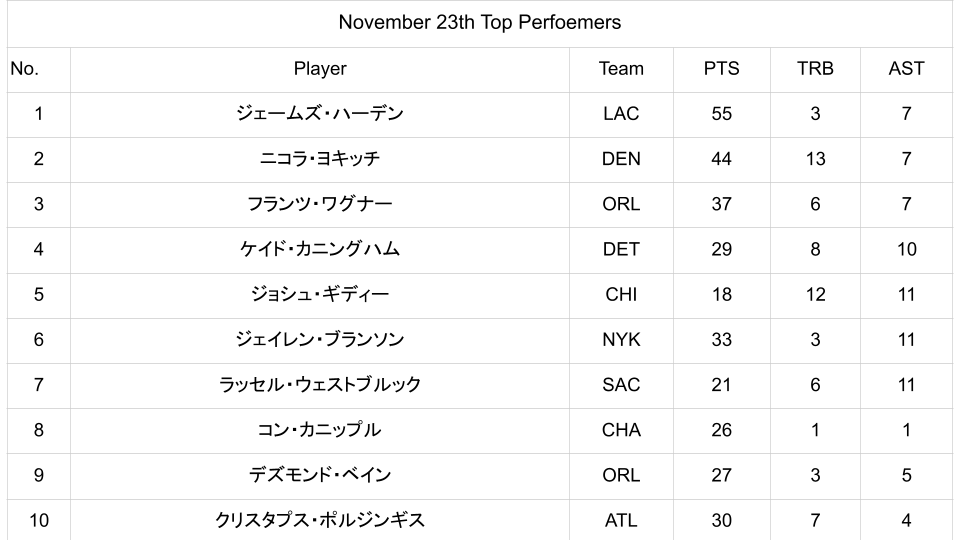Select player cell ケイド・カニングハム
This screenshot has height=540, width=960.
[x=320, y=249]
